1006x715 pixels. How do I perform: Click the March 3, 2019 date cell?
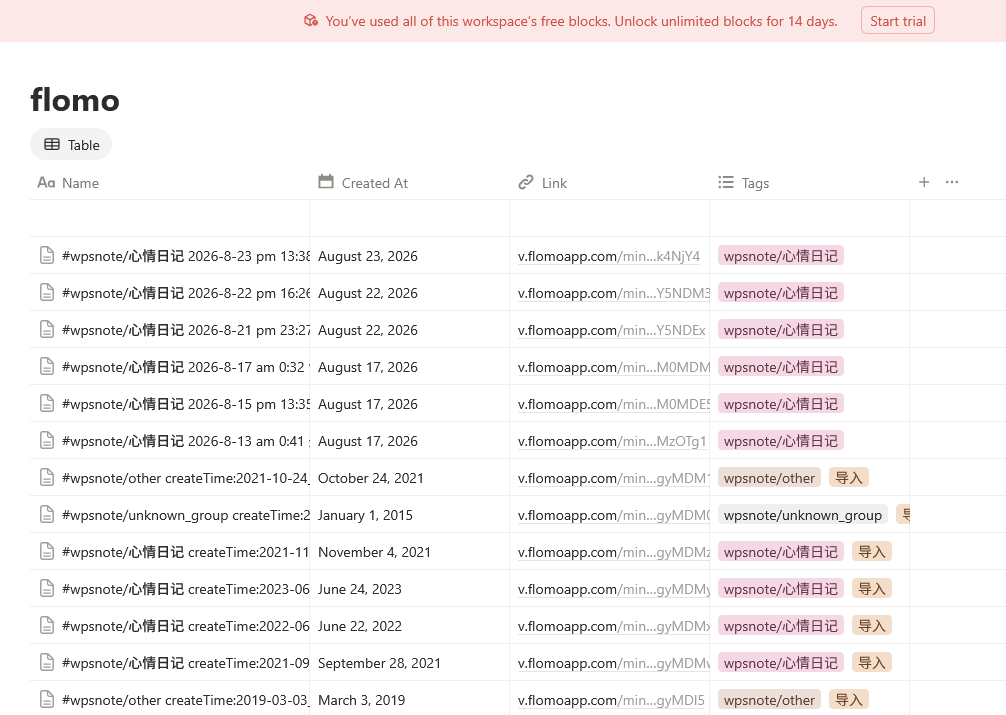(x=409, y=700)
